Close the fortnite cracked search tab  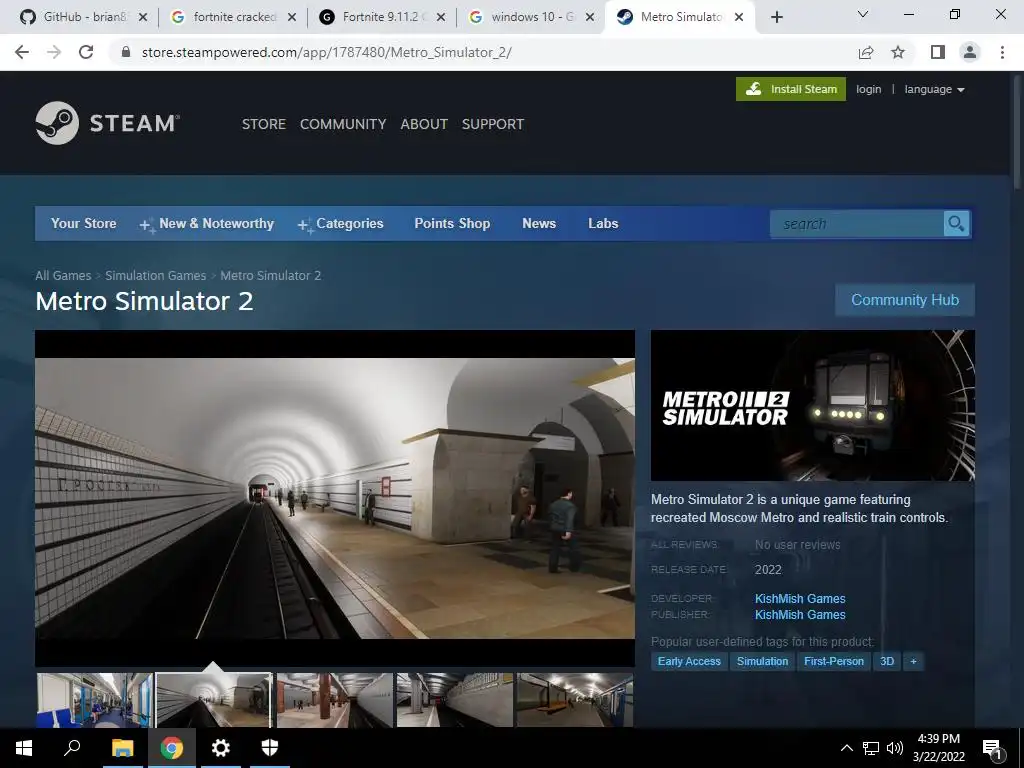(x=292, y=17)
